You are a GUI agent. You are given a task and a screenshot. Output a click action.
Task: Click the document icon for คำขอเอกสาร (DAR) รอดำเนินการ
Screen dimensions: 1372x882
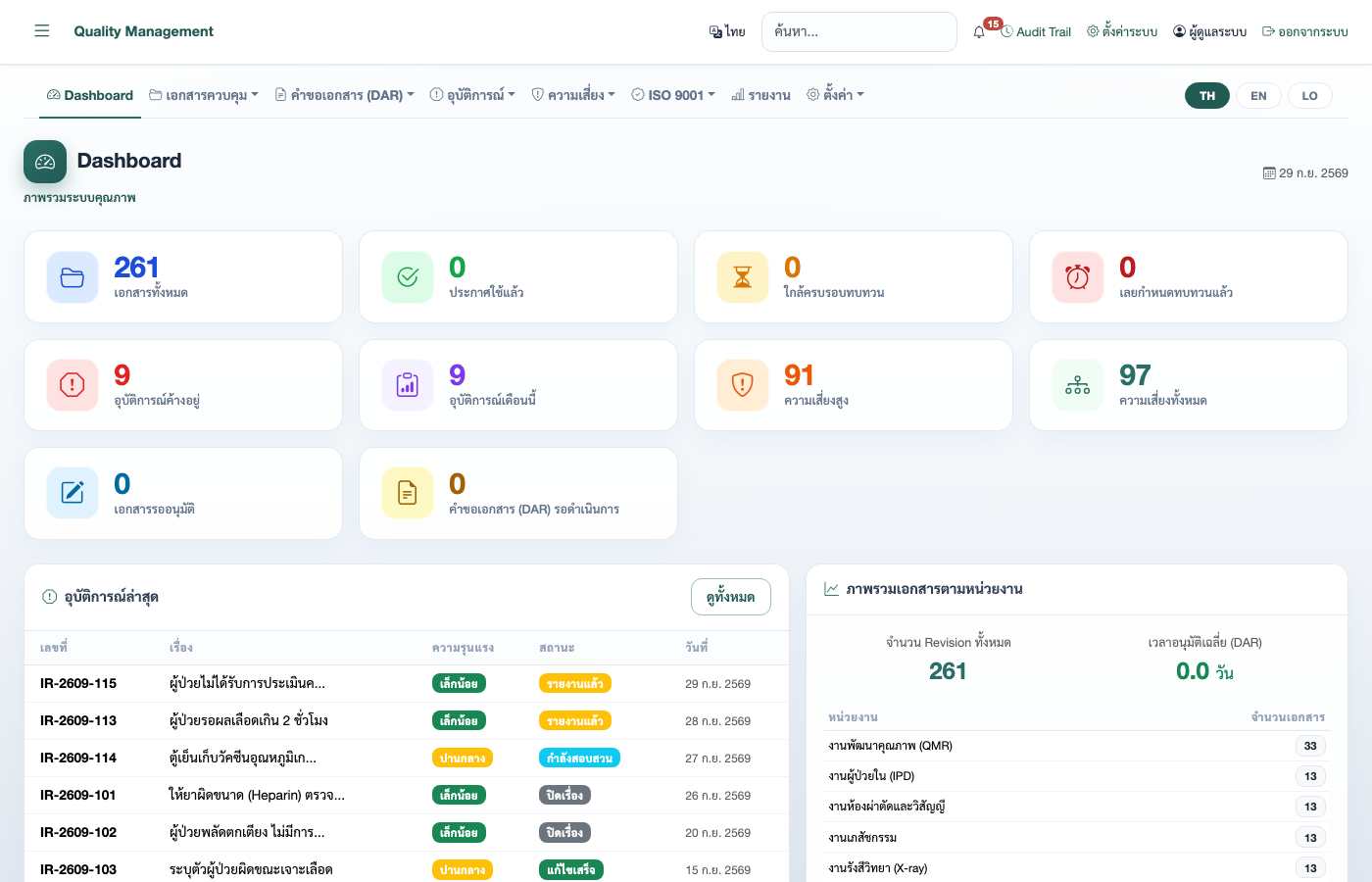point(408,493)
